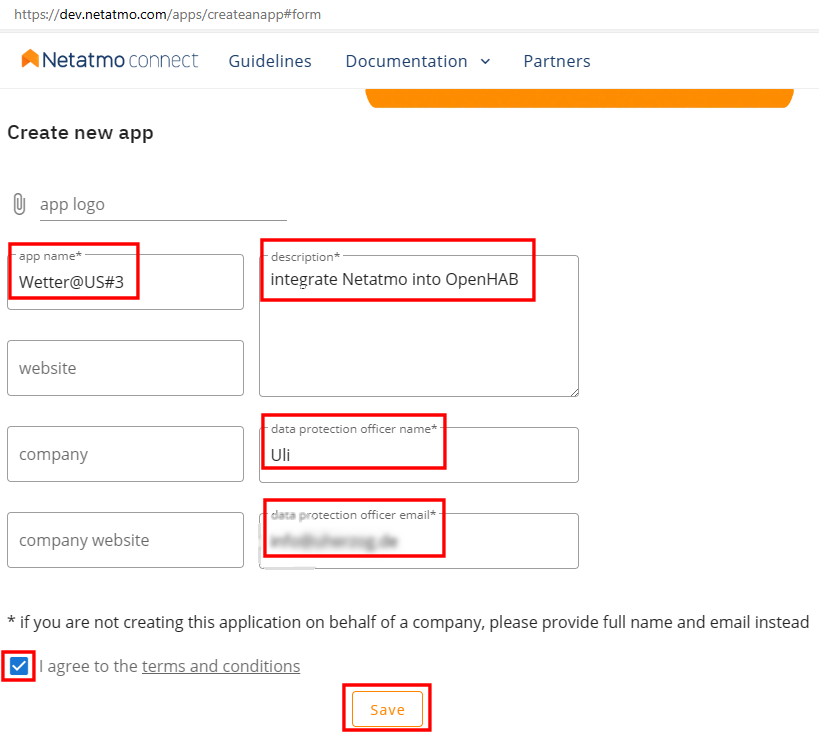Select the company input field
The image size is (819, 734).
125,453
